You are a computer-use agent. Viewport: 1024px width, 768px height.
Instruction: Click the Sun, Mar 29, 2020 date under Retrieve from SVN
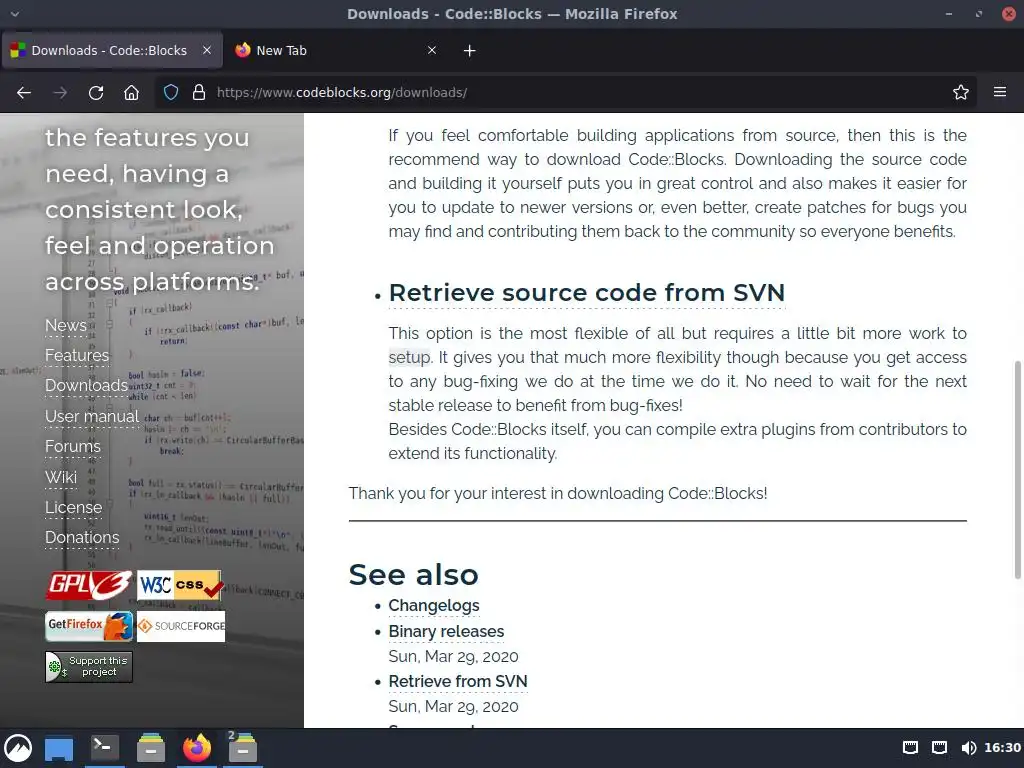click(x=453, y=707)
